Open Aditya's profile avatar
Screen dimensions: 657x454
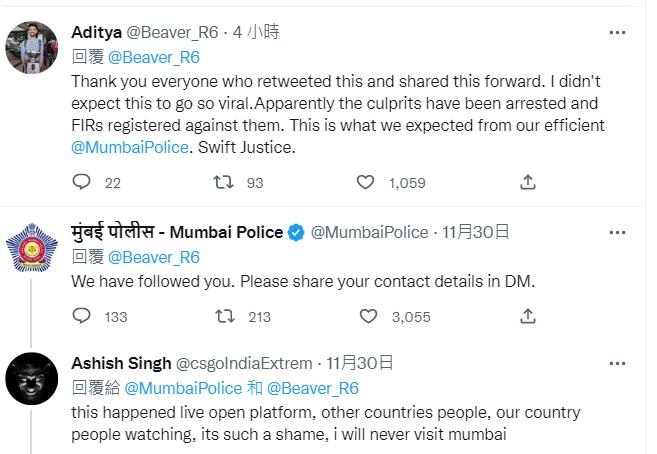[x=31, y=47]
